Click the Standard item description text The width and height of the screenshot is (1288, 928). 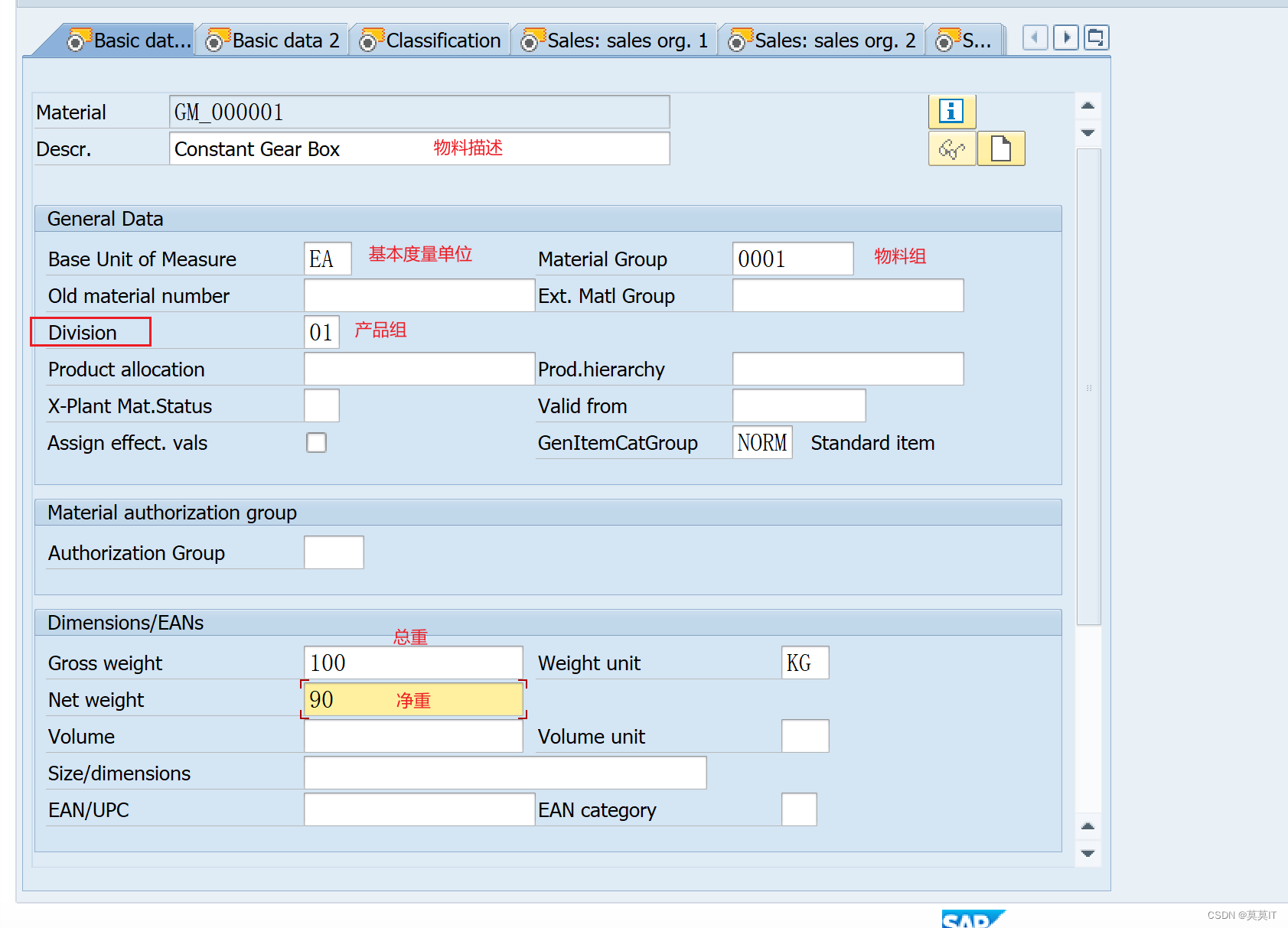872,443
